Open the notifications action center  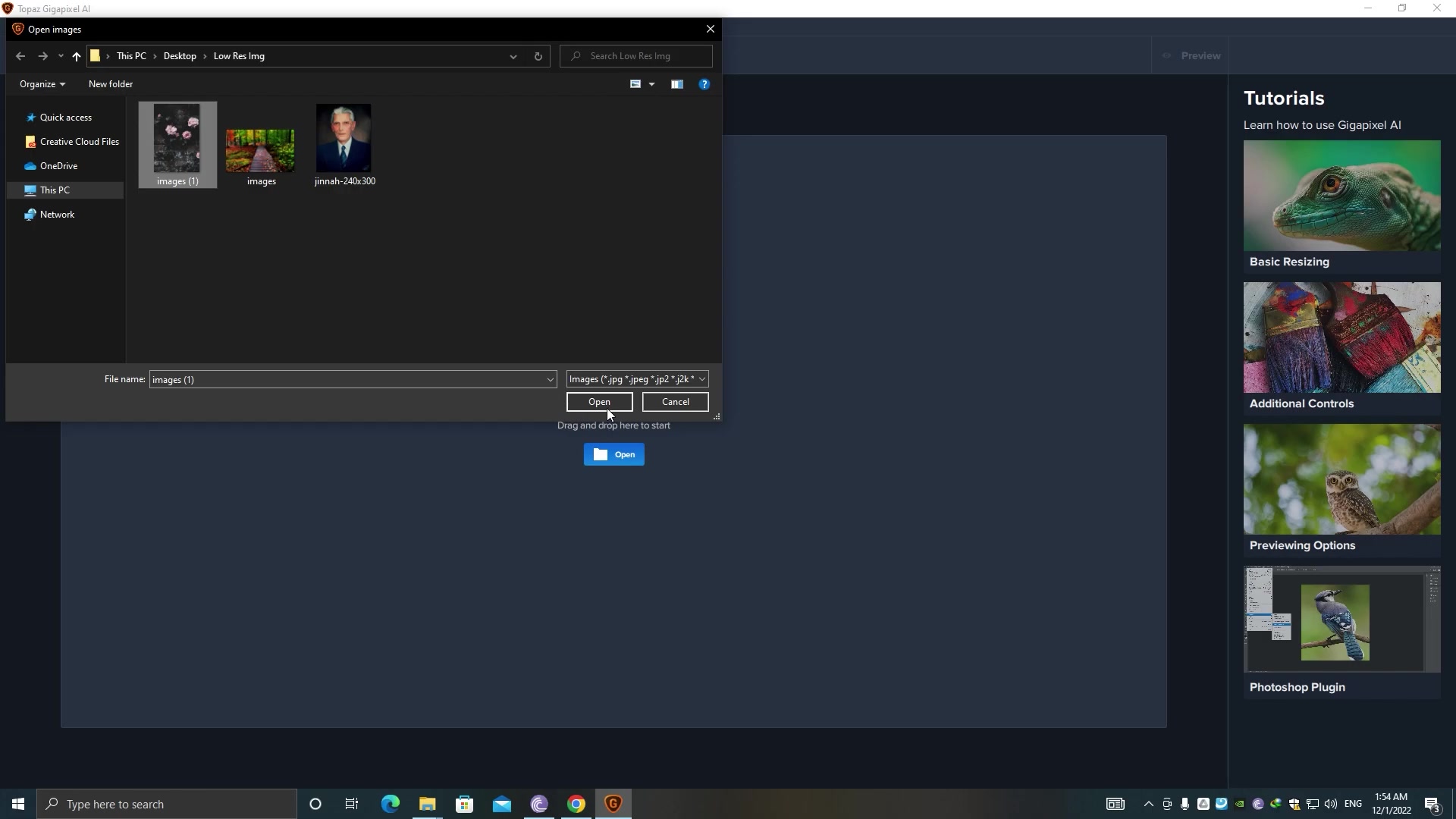pos(1432,804)
